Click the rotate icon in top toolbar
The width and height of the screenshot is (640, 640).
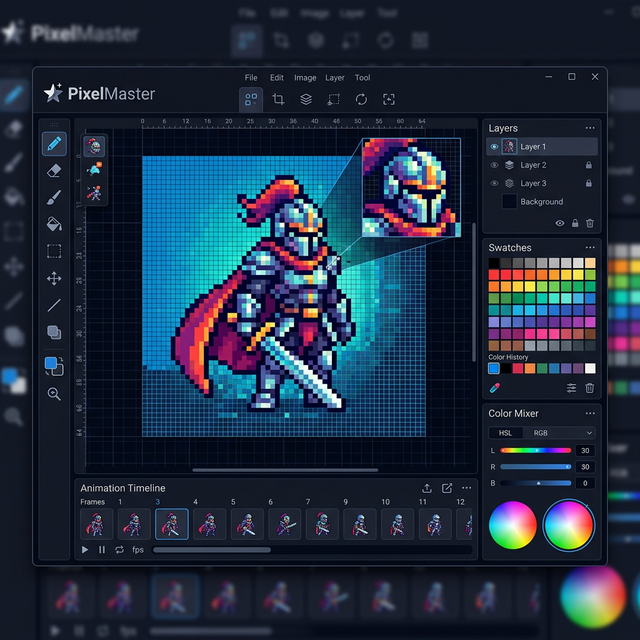pyautogui.click(x=361, y=99)
